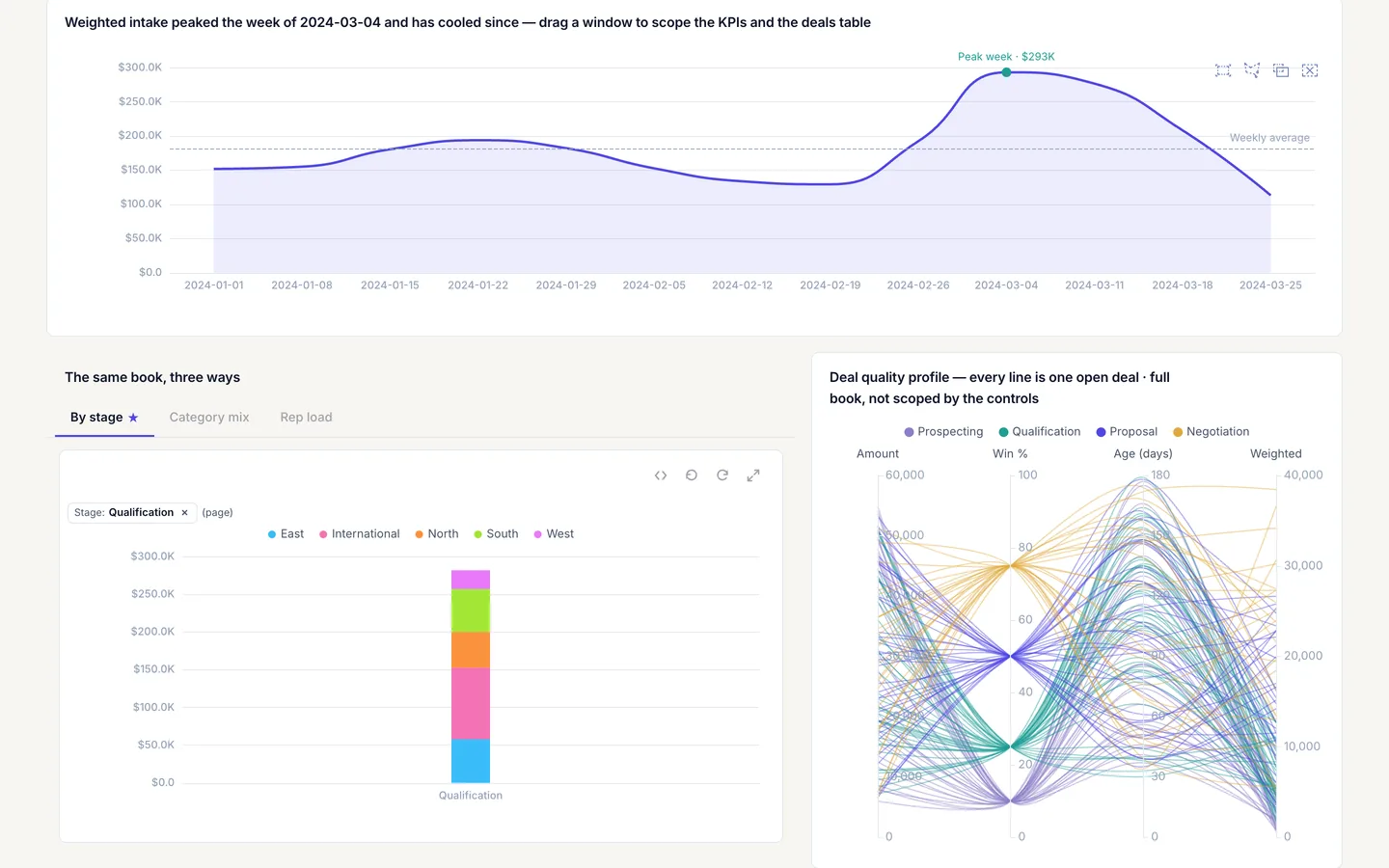
Task: Click the Weekly average line label
Action: point(1269,138)
